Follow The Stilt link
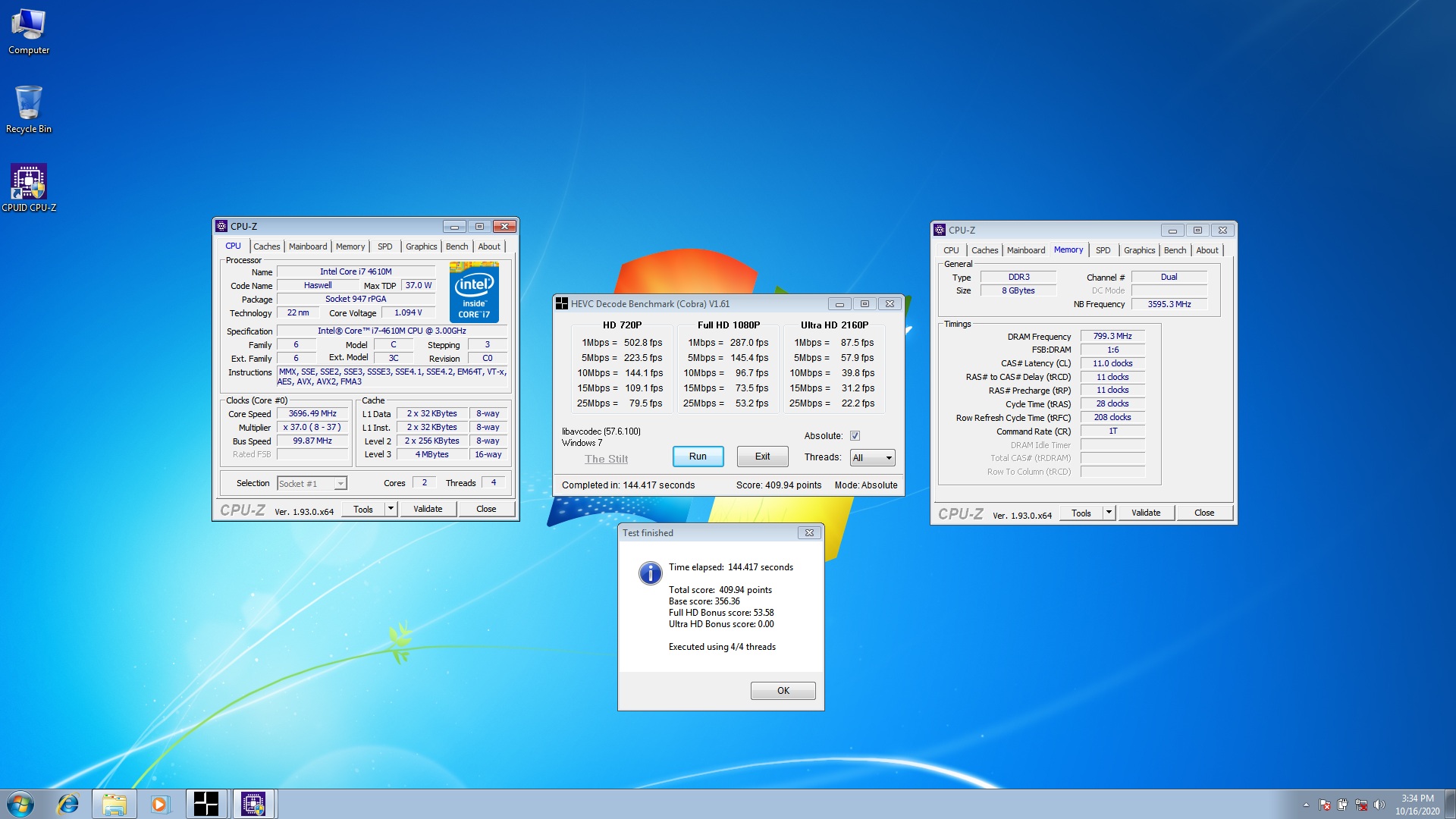1456x819 pixels. point(606,459)
